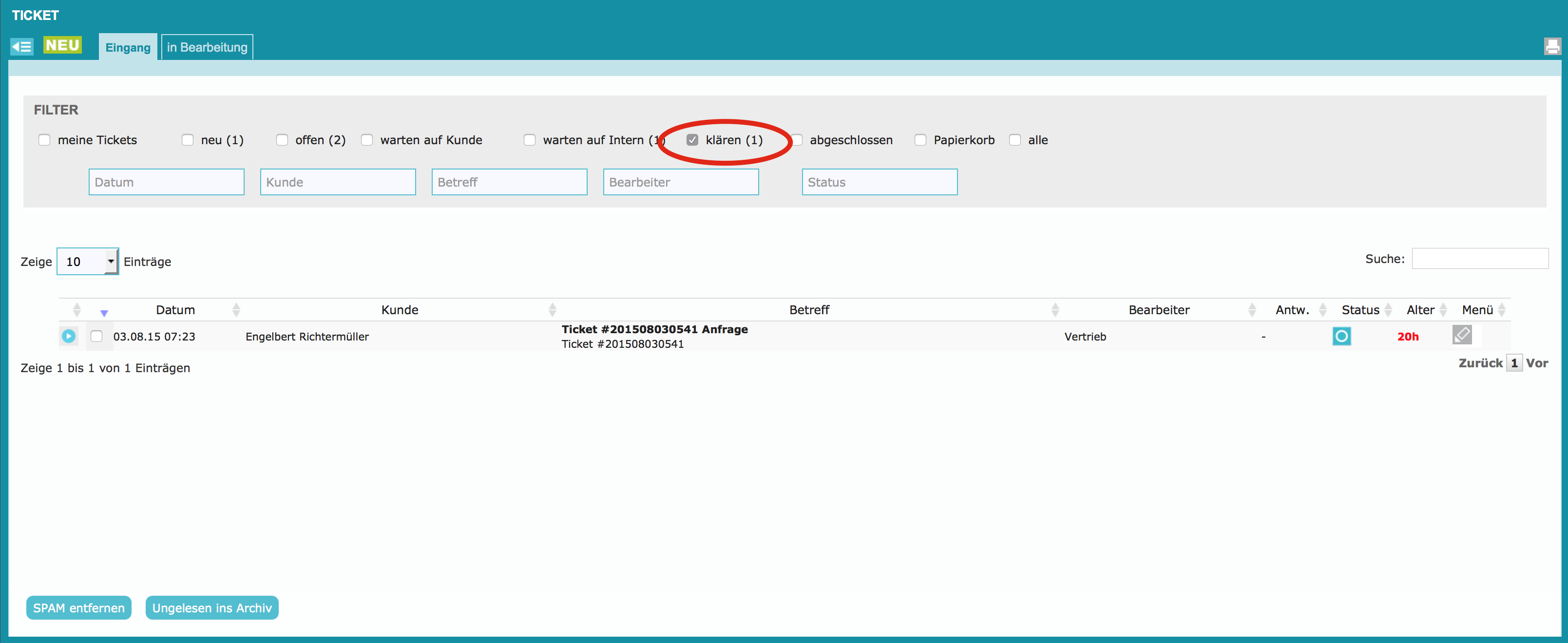Screen dimensions: 1568x643
Task: Click the back-menu arrow icon
Action: pos(22,46)
